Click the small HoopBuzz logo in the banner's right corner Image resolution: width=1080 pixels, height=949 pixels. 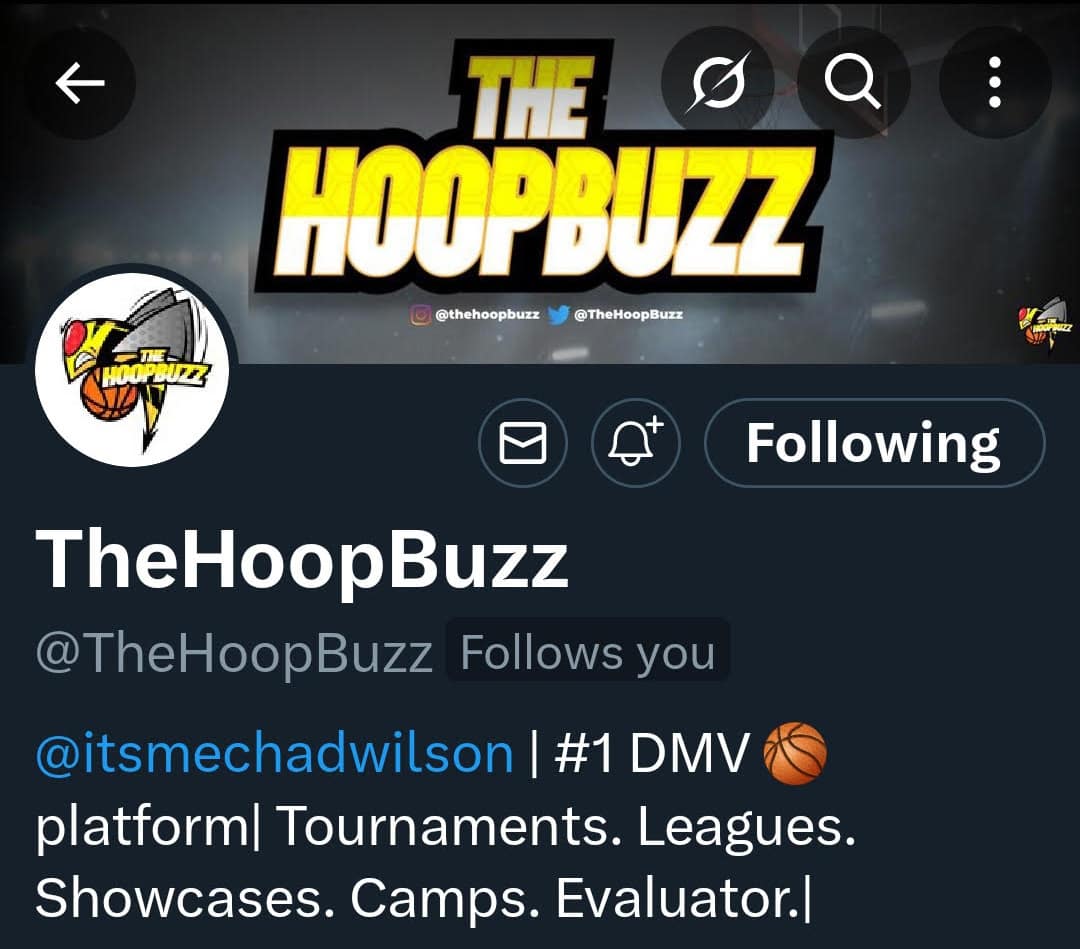[1044, 322]
